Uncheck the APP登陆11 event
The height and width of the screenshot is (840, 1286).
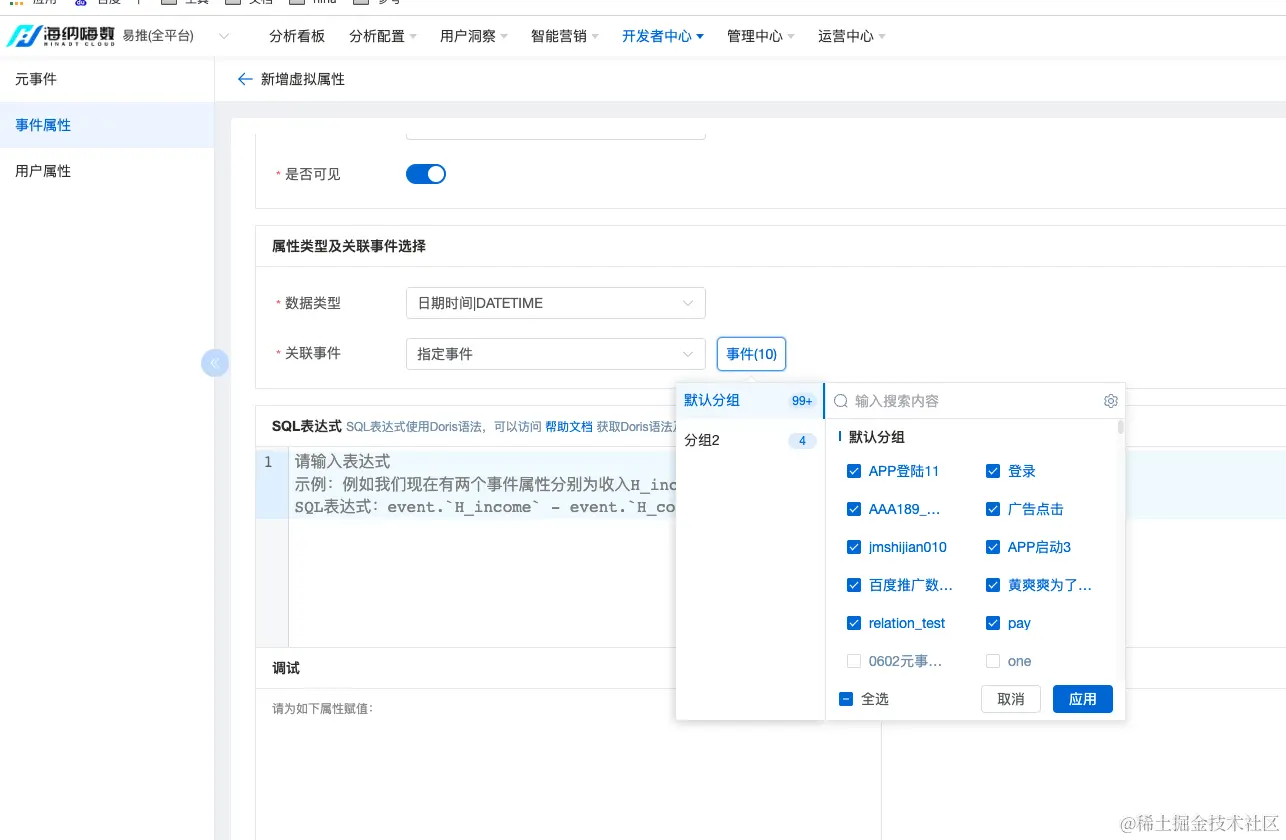coord(854,471)
